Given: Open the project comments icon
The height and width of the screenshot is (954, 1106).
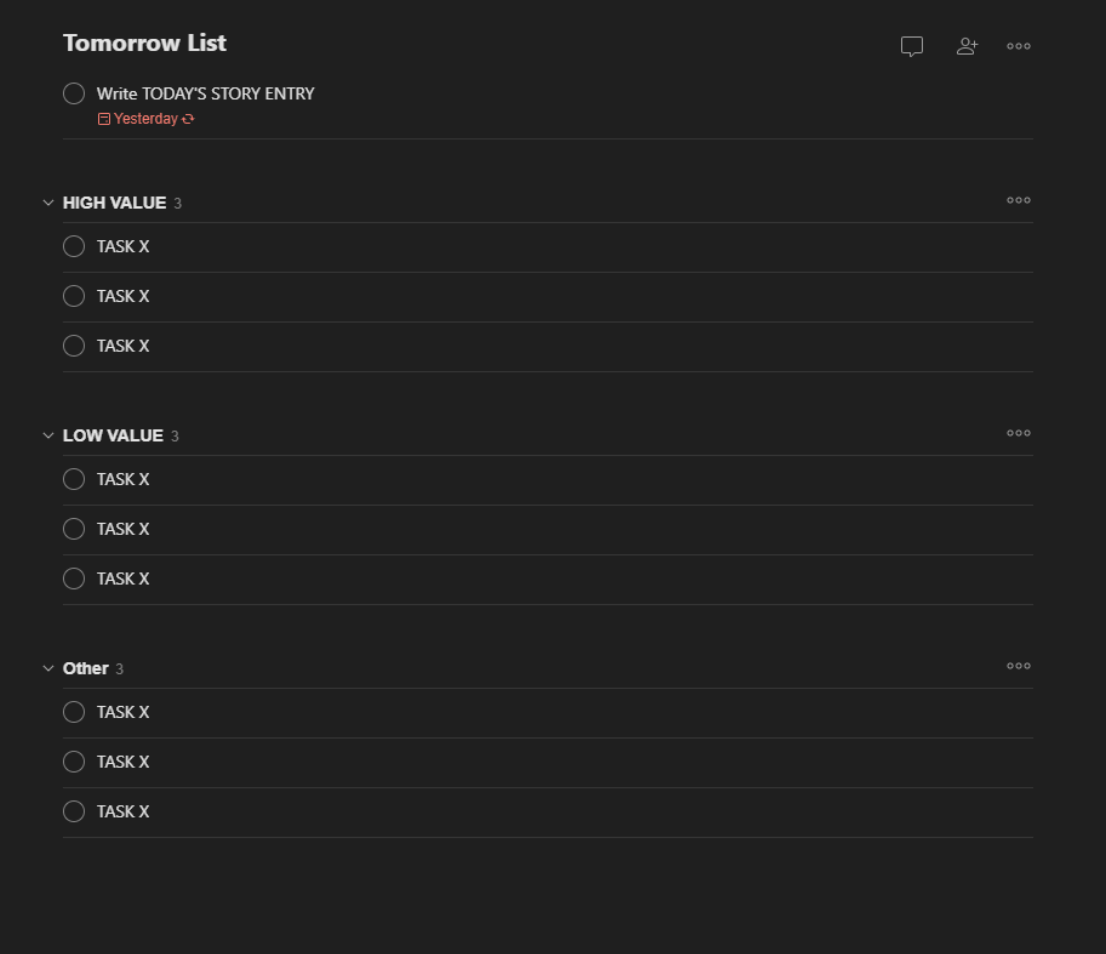Looking at the screenshot, I should pyautogui.click(x=911, y=47).
